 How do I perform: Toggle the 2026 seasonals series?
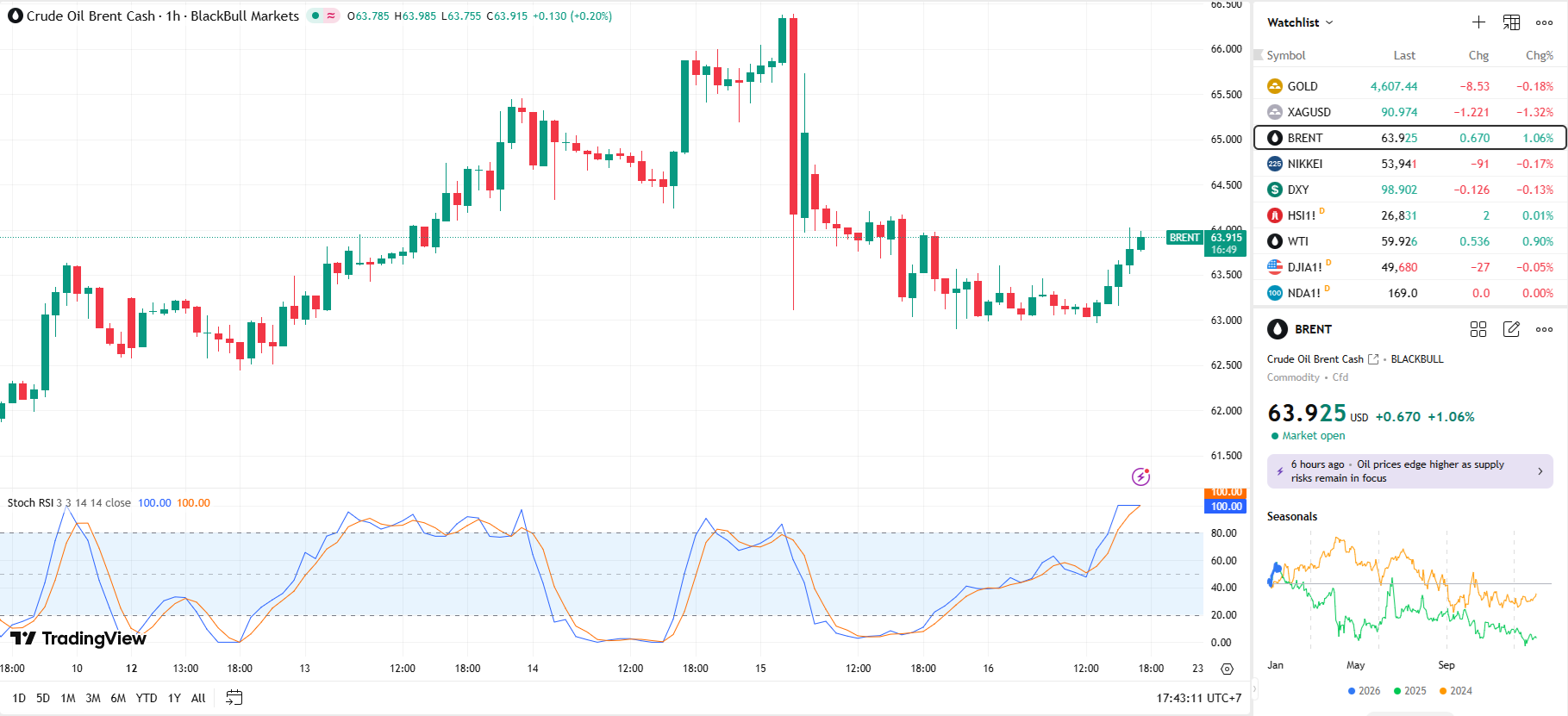pos(1364,691)
